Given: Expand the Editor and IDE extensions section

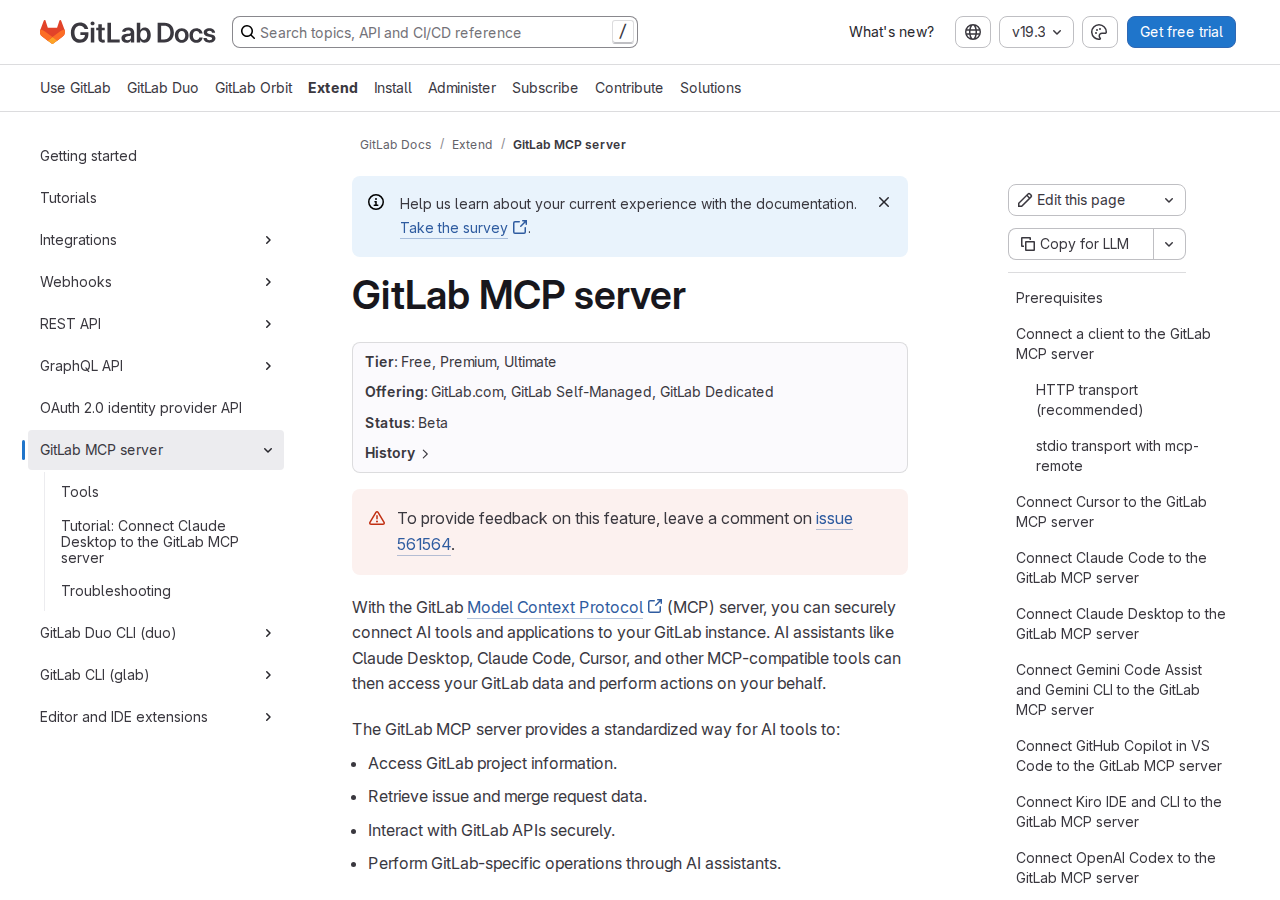Looking at the screenshot, I should pos(268,717).
